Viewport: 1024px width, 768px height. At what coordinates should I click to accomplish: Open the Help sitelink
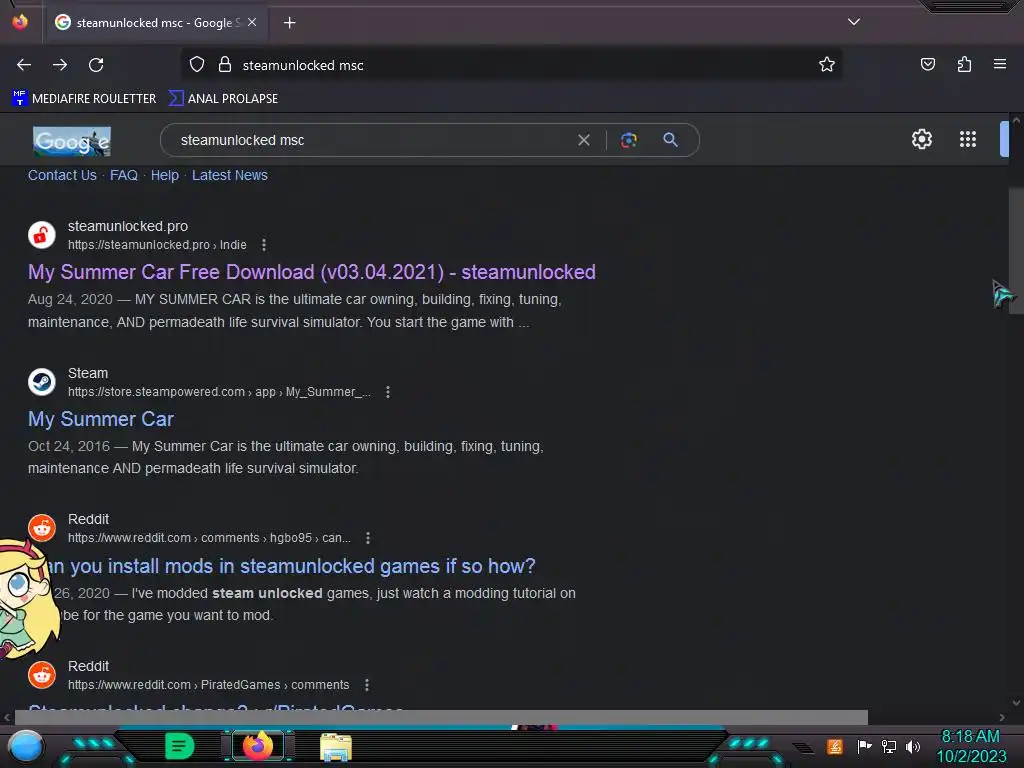pyautogui.click(x=165, y=175)
